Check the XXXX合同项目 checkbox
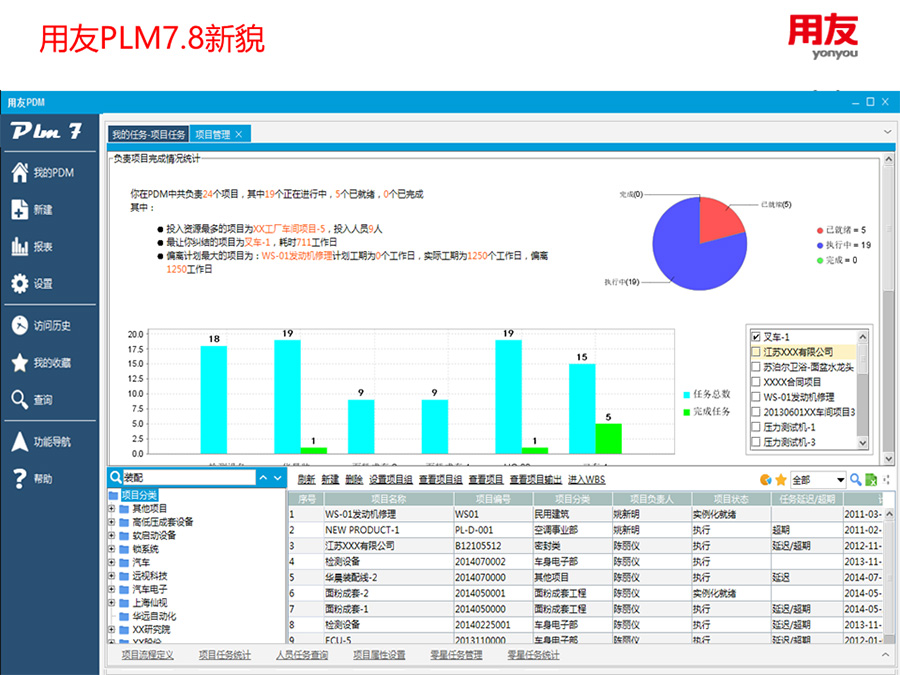 [756, 382]
